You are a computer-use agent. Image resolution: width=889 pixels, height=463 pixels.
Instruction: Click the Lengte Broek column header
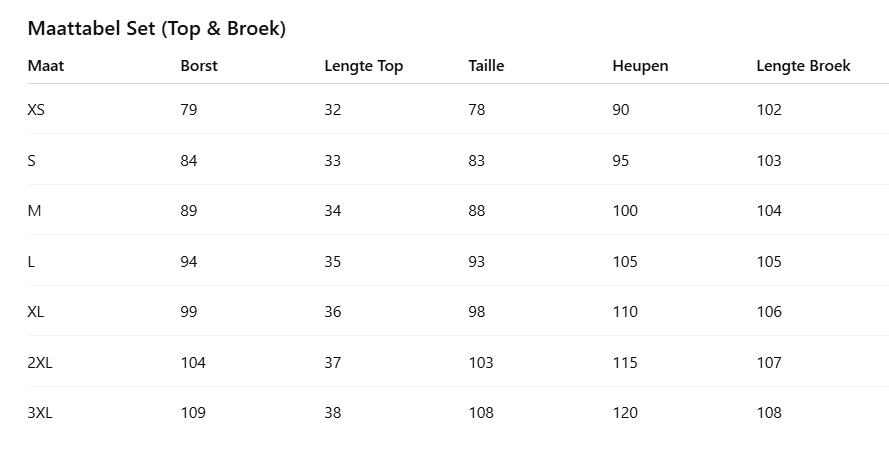803,66
